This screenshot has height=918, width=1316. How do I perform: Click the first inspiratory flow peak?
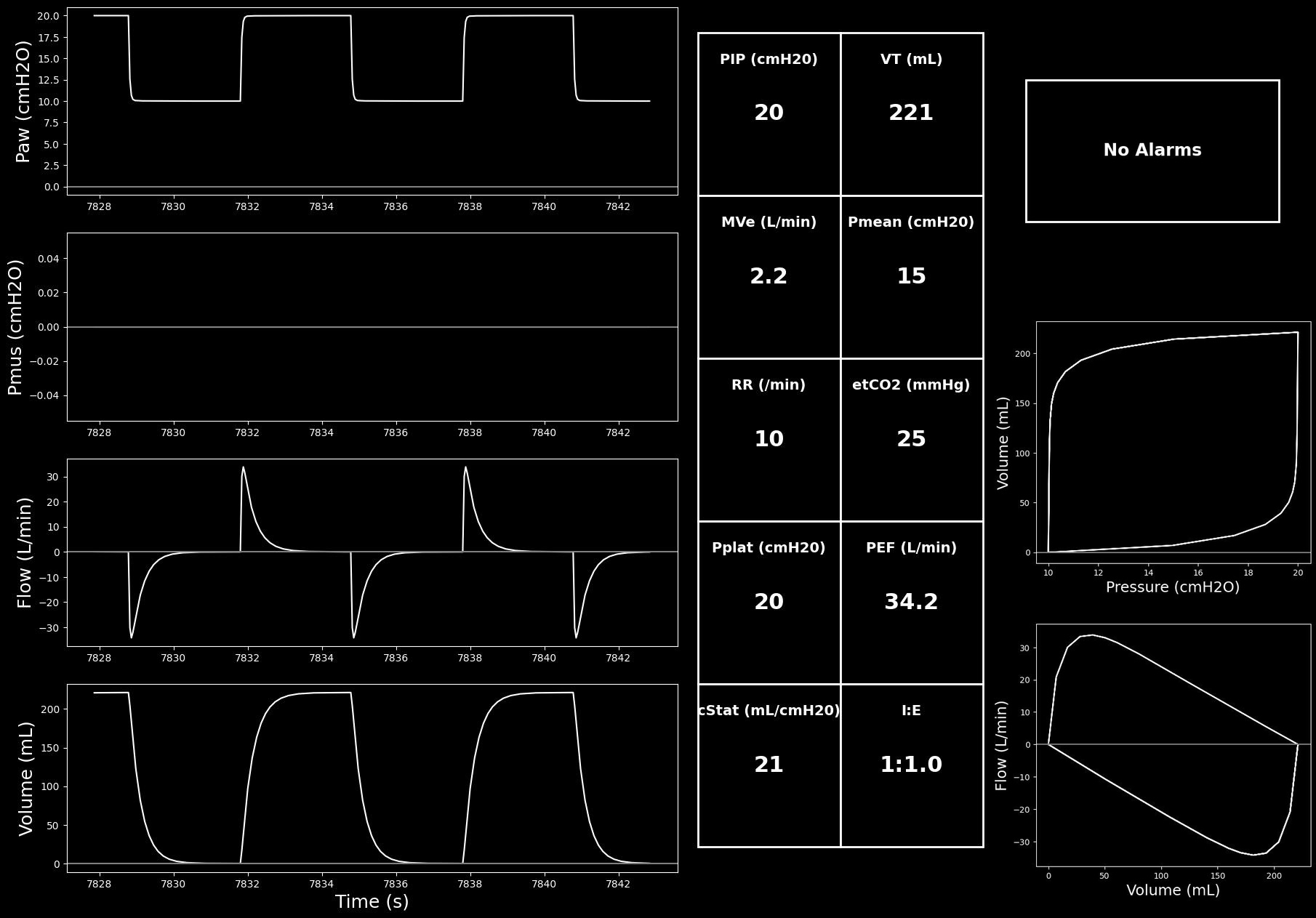(x=244, y=467)
